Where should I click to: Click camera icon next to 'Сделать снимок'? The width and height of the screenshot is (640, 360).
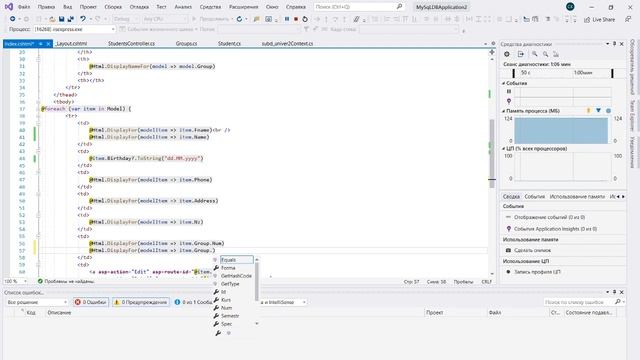(508, 250)
